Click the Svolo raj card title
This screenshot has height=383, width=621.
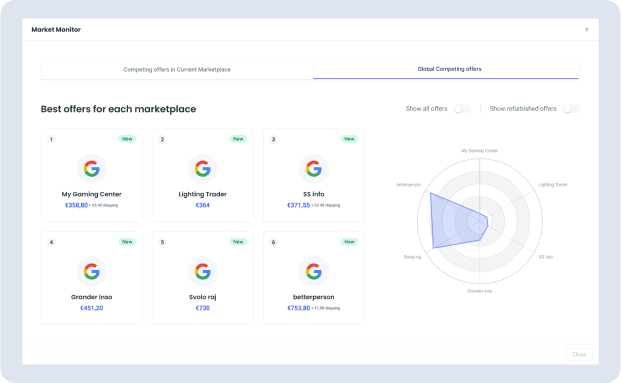pyautogui.click(x=203, y=297)
